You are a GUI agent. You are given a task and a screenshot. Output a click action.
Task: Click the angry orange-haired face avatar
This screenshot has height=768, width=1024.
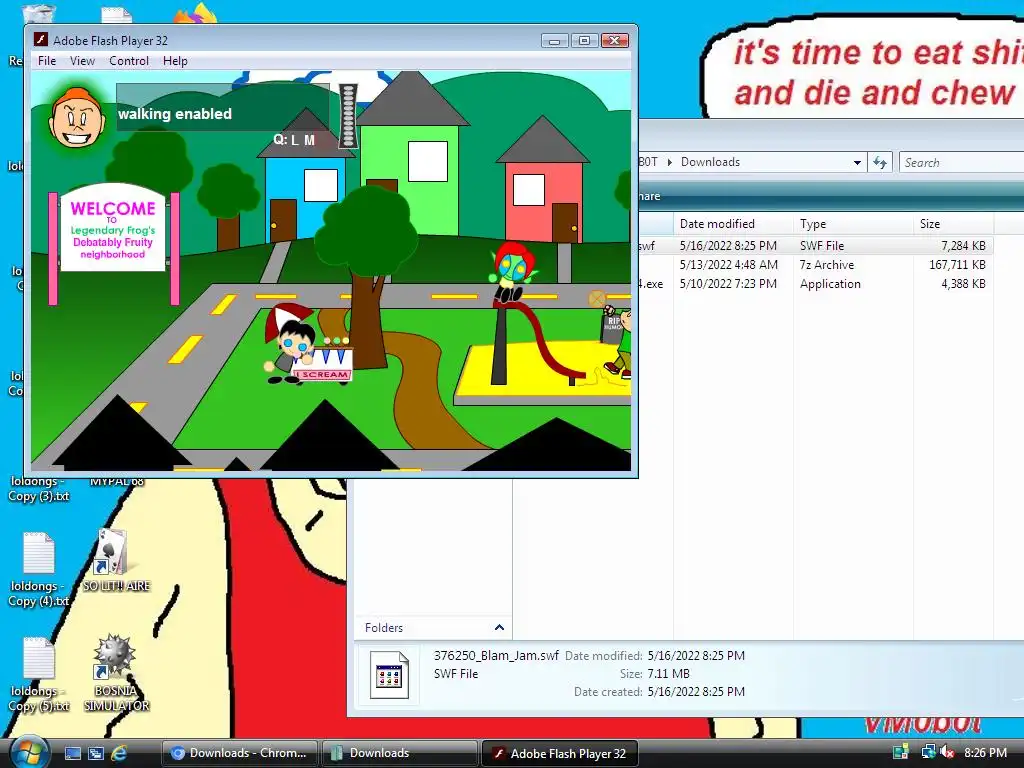[77, 120]
